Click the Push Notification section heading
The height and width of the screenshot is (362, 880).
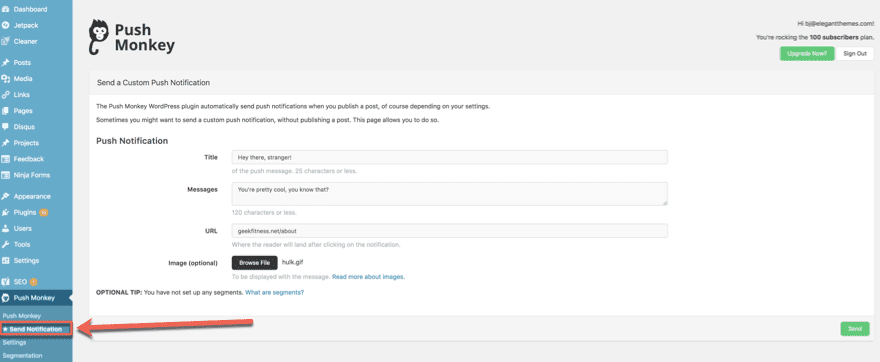132,141
